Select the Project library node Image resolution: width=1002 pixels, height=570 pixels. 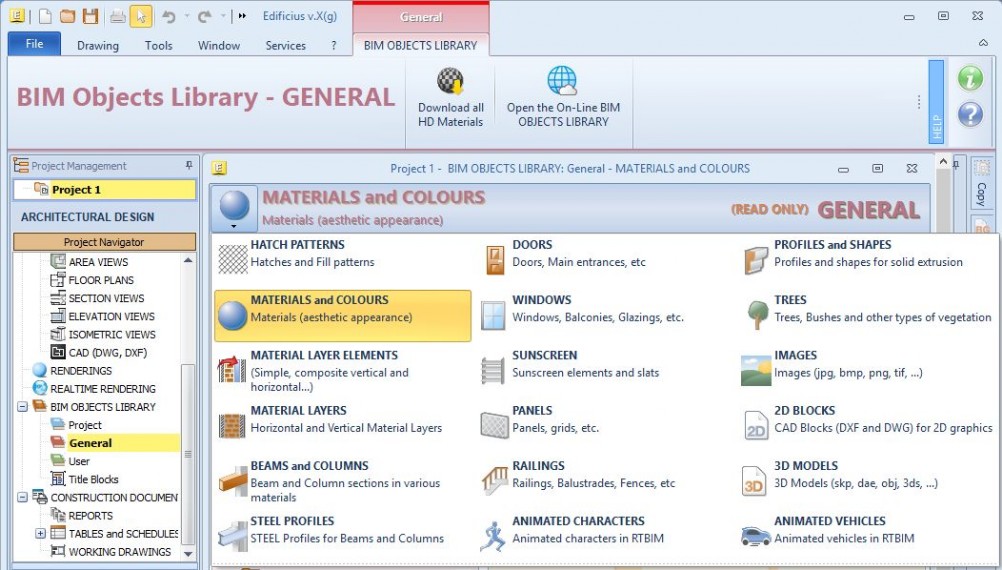pyautogui.click(x=85, y=425)
